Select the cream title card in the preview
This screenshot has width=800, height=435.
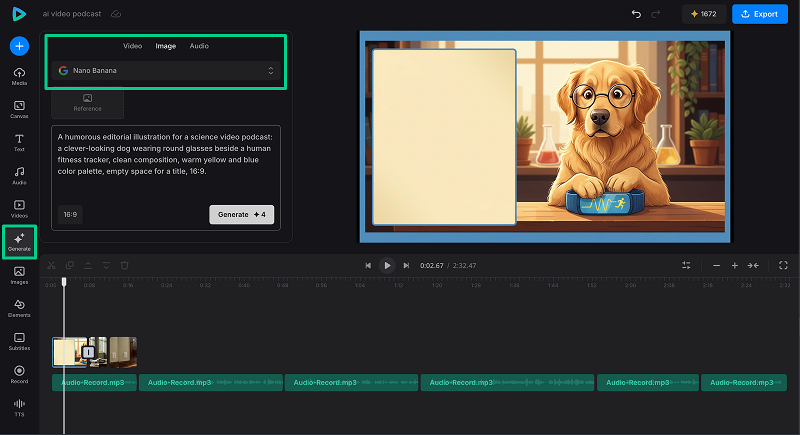point(444,137)
